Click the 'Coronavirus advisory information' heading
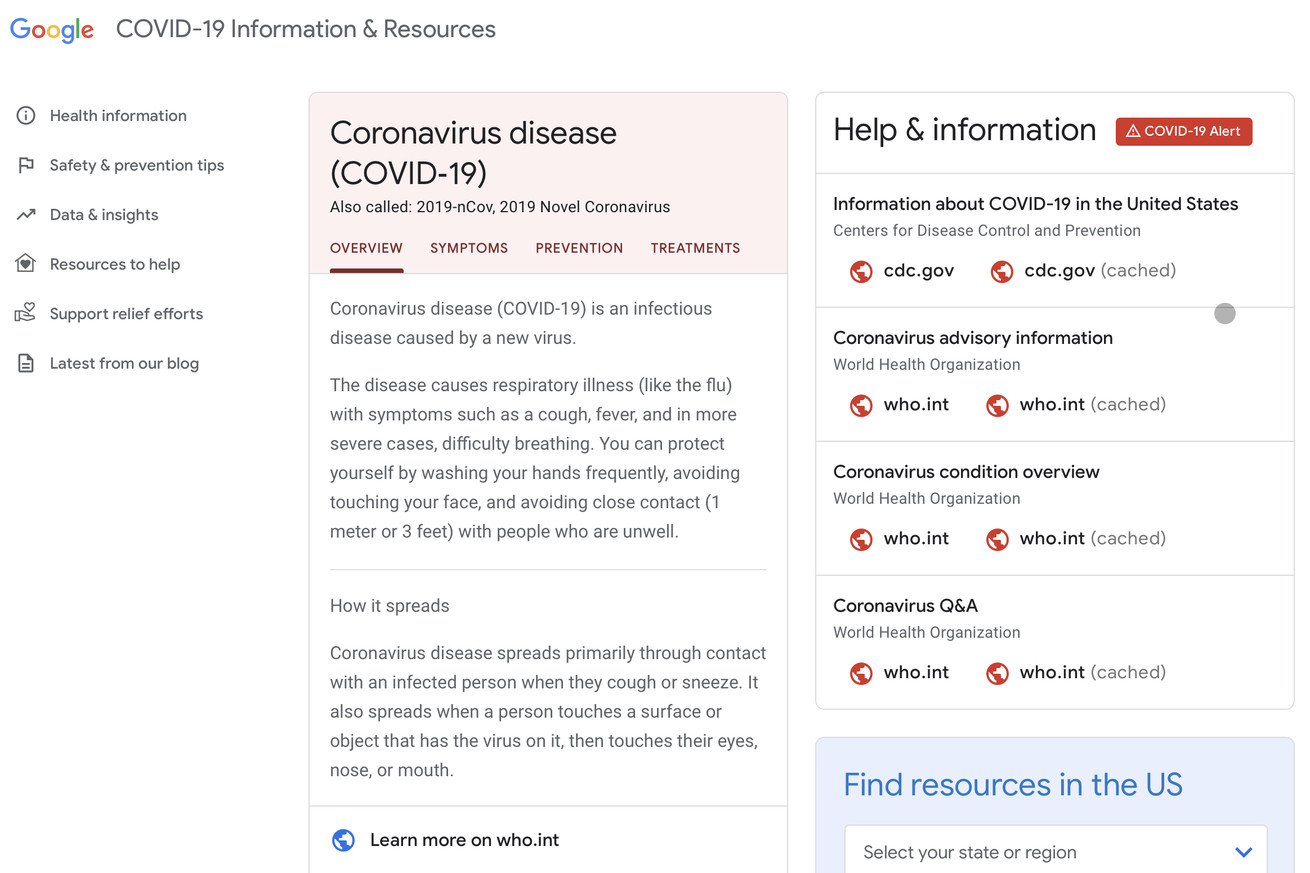Image resolution: width=1310 pixels, height=873 pixels. click(x=973, y=338)
